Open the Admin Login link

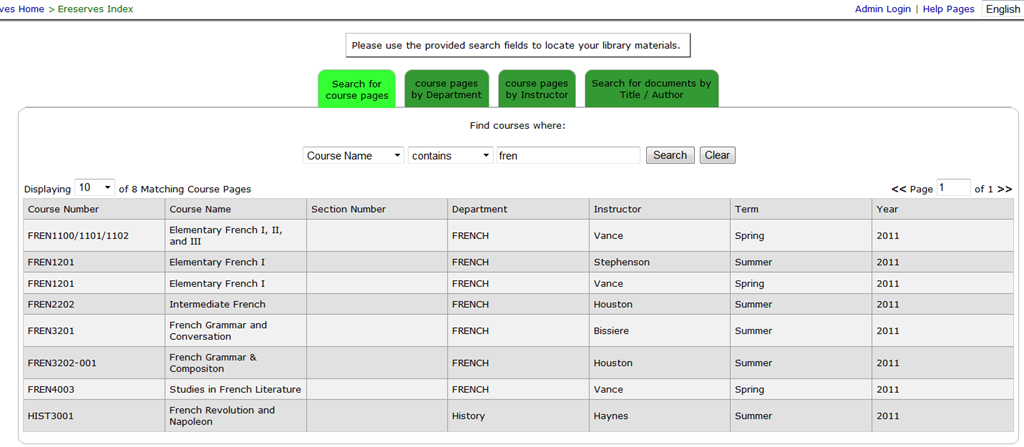pyautogui.click(x=882, y=9)
